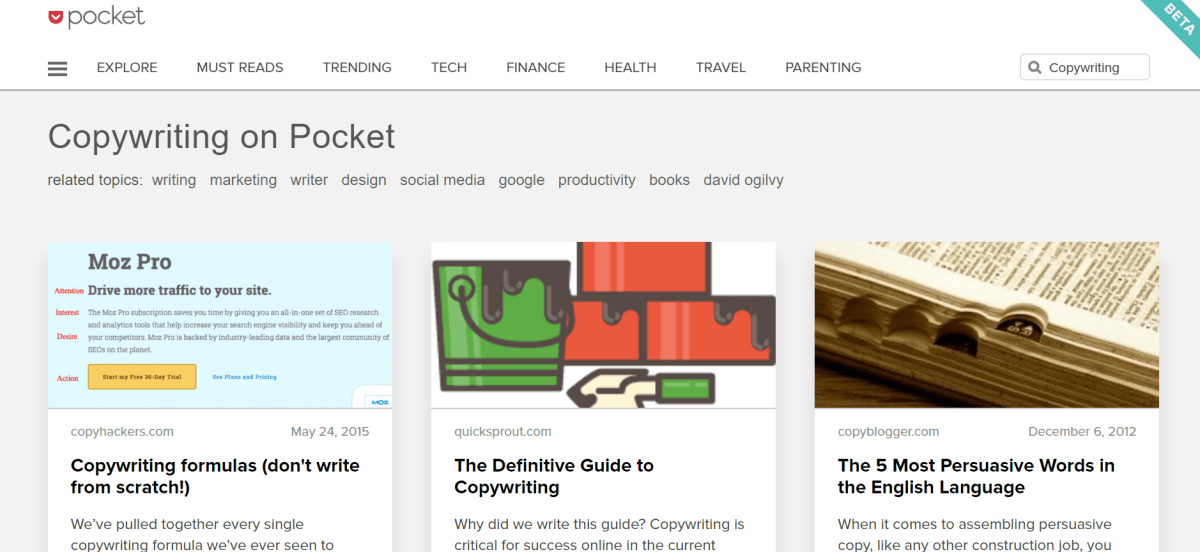This screenshot has width=1200, height=552.
Task: Open the hamburger menu icon
Action: tap(57, 68)
